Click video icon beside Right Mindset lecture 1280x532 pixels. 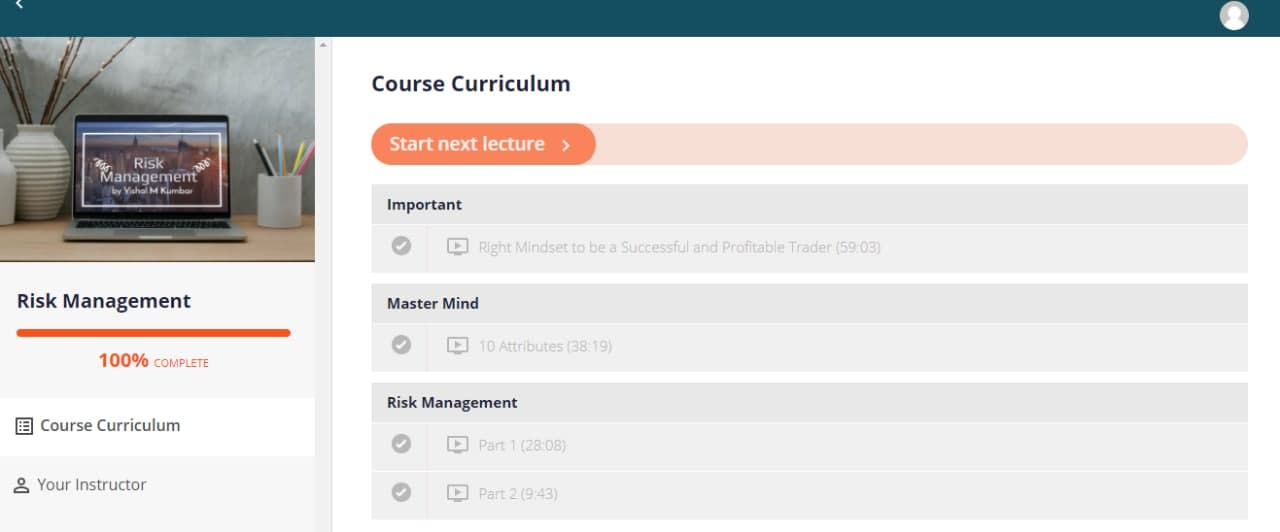tap(457, 247)
